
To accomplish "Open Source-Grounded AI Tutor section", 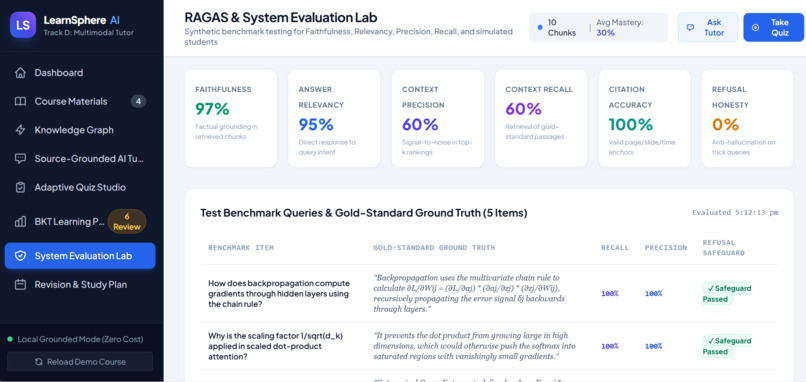I will (80, 159).
